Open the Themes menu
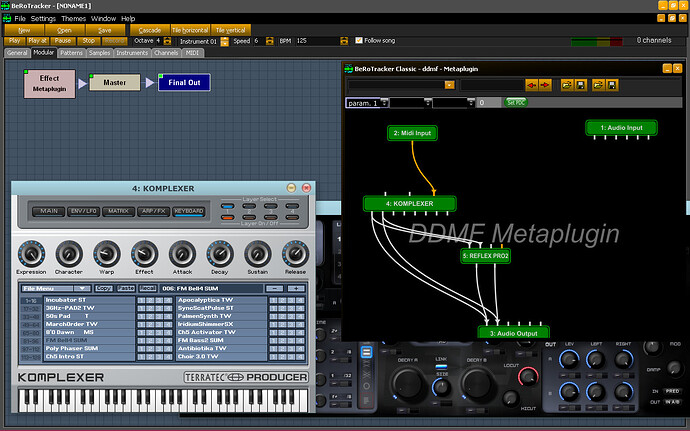The image size is (690, 431). 73,18
